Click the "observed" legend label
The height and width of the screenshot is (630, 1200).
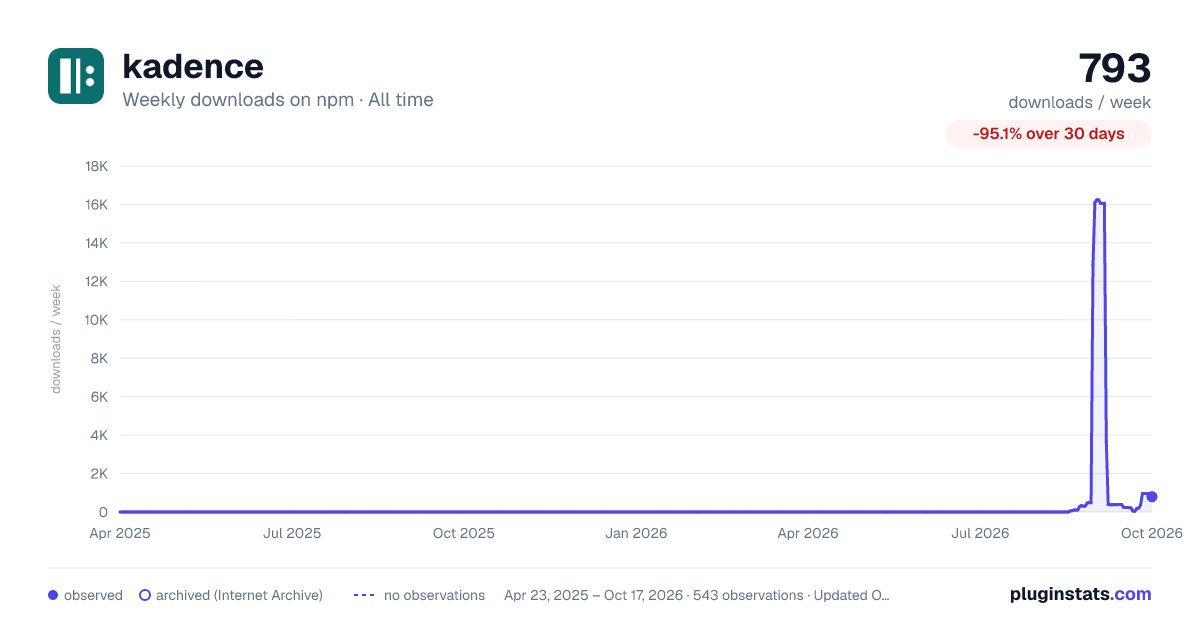(93, 595)
